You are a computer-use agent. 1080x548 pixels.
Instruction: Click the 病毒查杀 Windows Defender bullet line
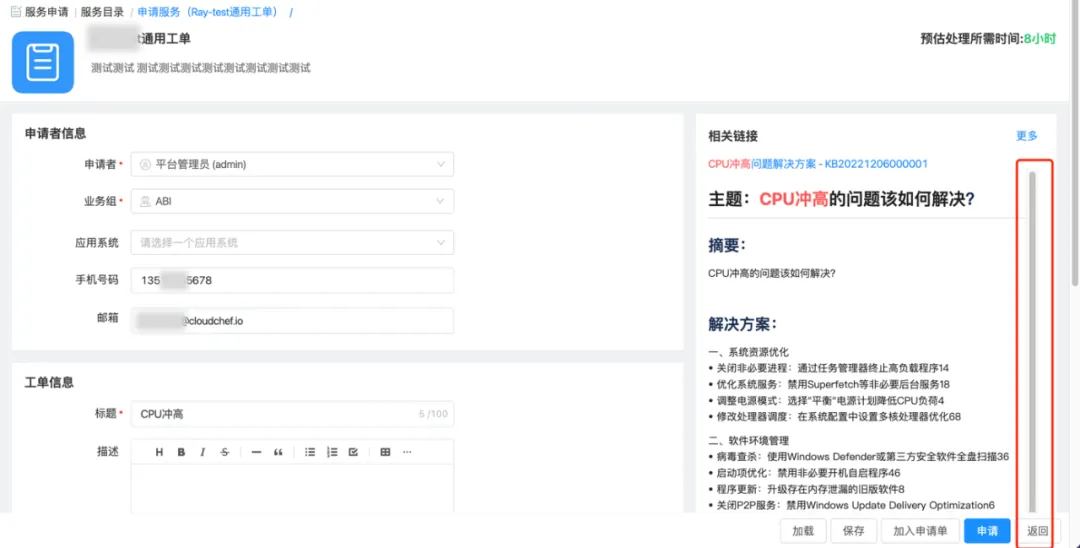[x=859, y=456]
